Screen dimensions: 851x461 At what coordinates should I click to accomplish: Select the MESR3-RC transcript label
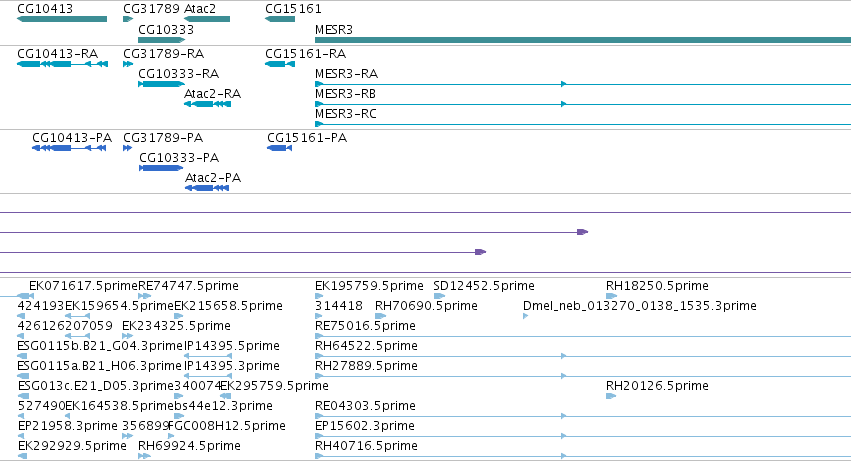346,114
